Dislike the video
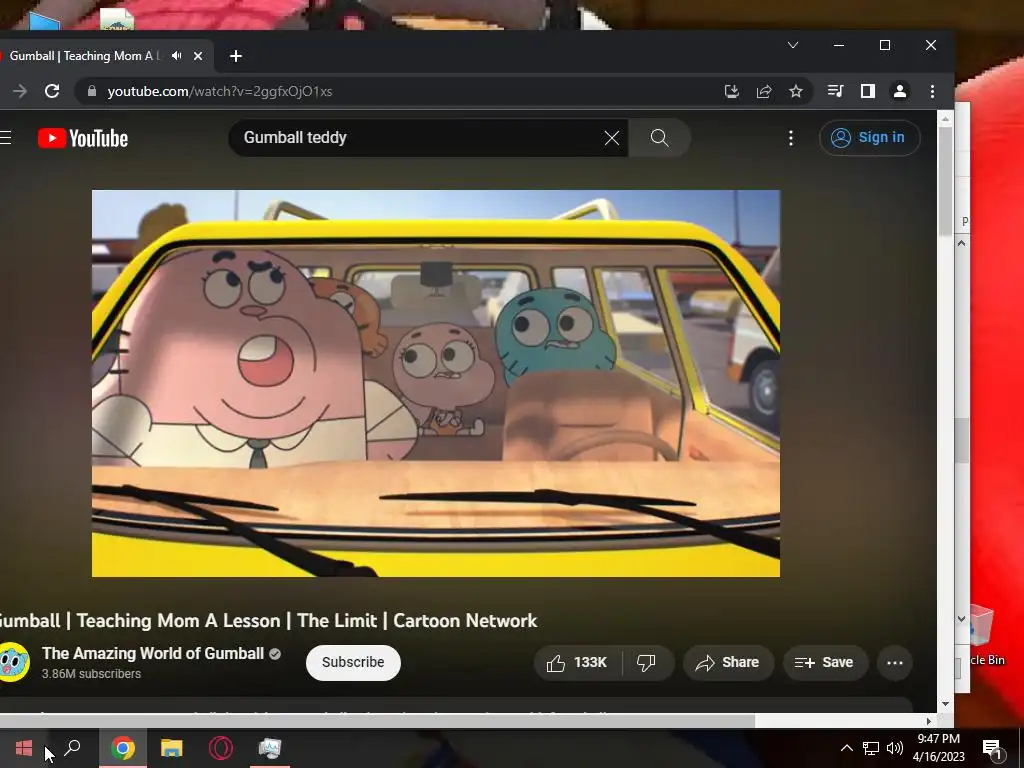The width and height of the screenshot is (1024, 768). pos(647,663)
